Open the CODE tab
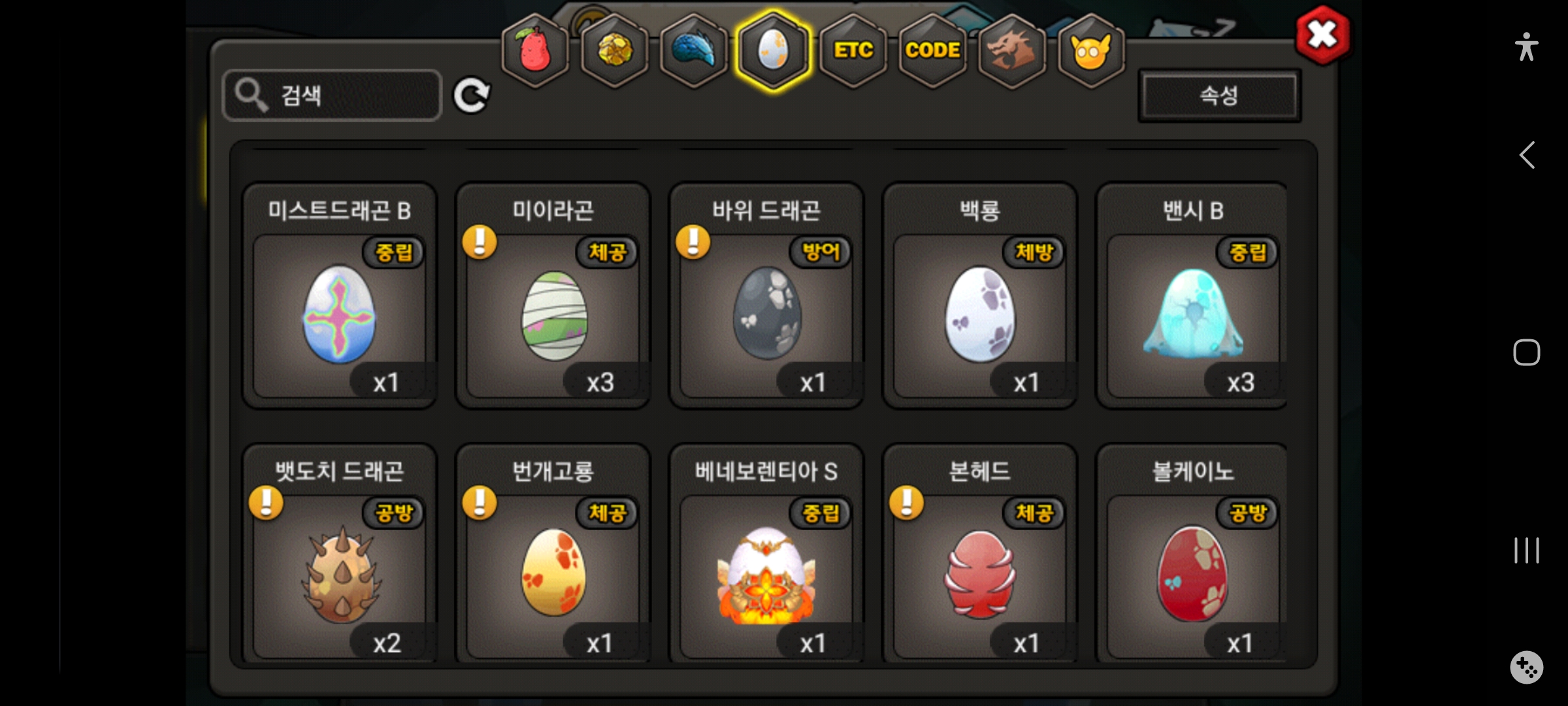This screenshot has height=706, width=1568. (x=932, y=50)
